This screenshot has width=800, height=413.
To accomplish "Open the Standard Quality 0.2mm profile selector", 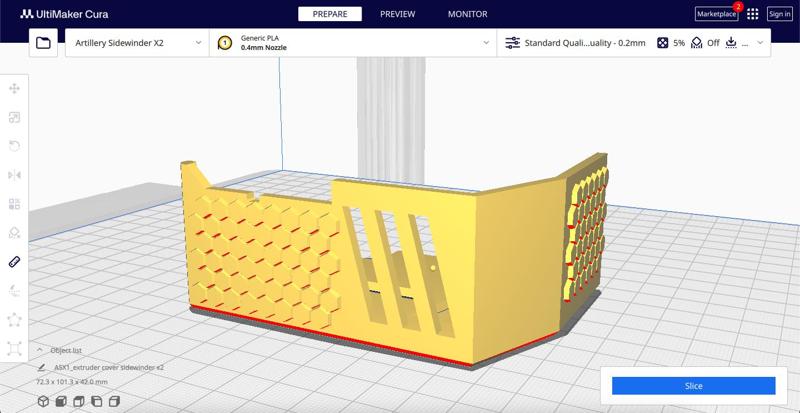I will tap(585, 43).
